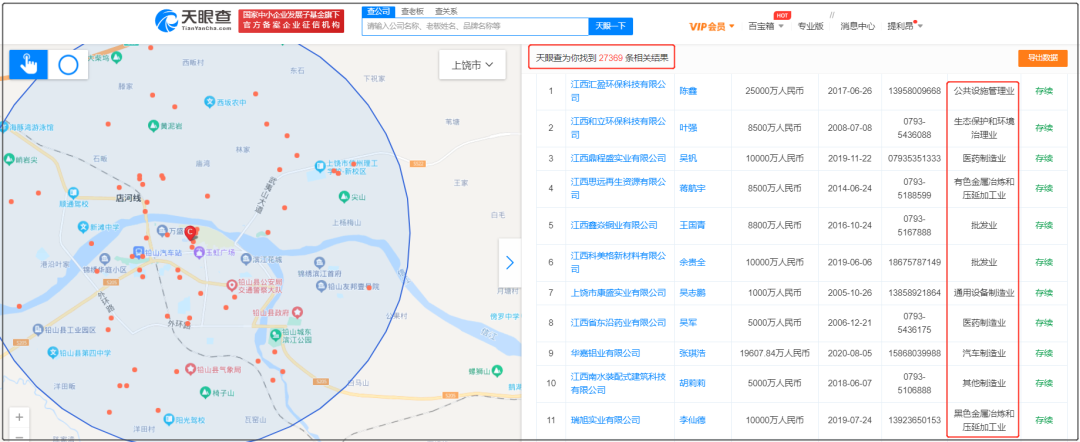The height and width of the screenshot is (442, 1080).
Task: Open the 百宝箱 dropdown menu
Action: click(765, 26)
